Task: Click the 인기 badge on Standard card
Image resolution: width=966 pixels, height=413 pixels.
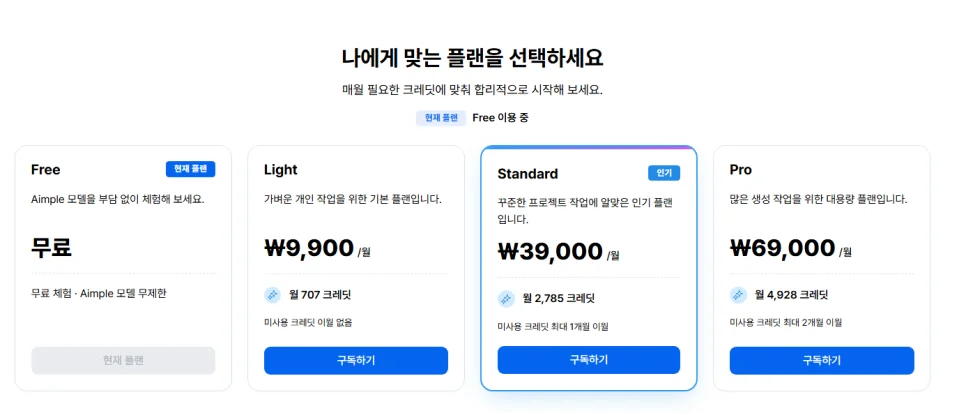Action: [664, 173]
